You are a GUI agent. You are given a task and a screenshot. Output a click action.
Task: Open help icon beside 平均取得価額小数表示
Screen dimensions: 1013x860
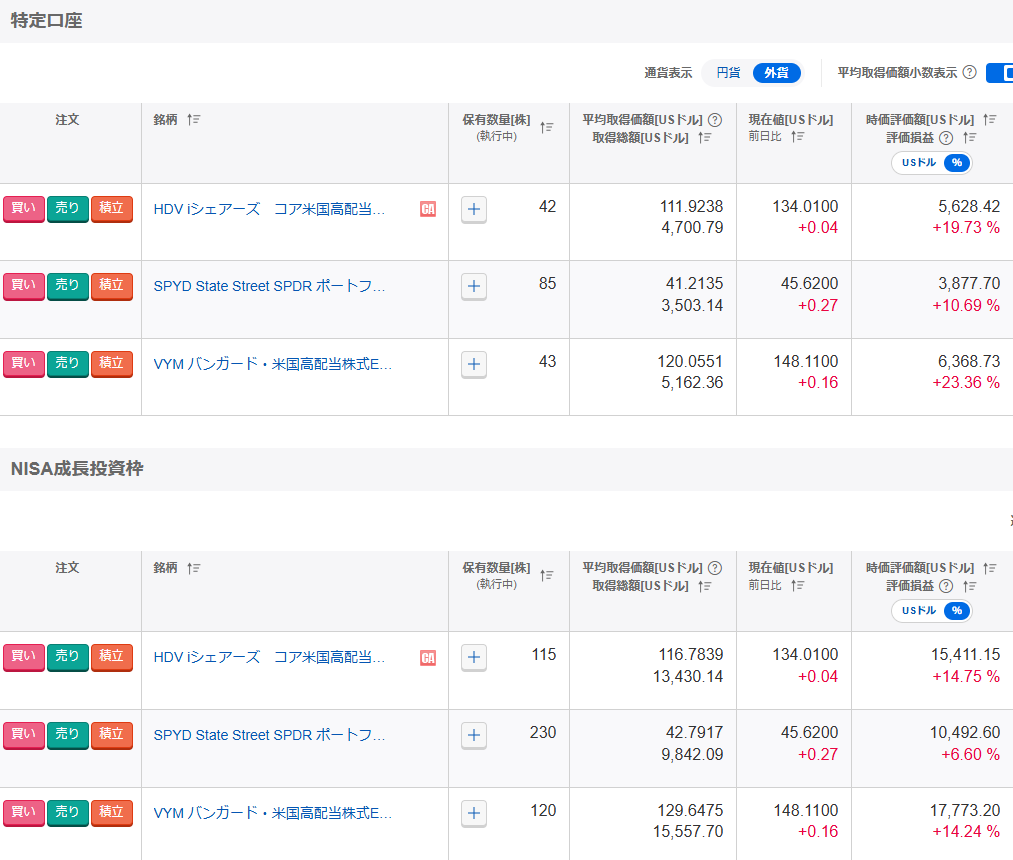[969, 73]
